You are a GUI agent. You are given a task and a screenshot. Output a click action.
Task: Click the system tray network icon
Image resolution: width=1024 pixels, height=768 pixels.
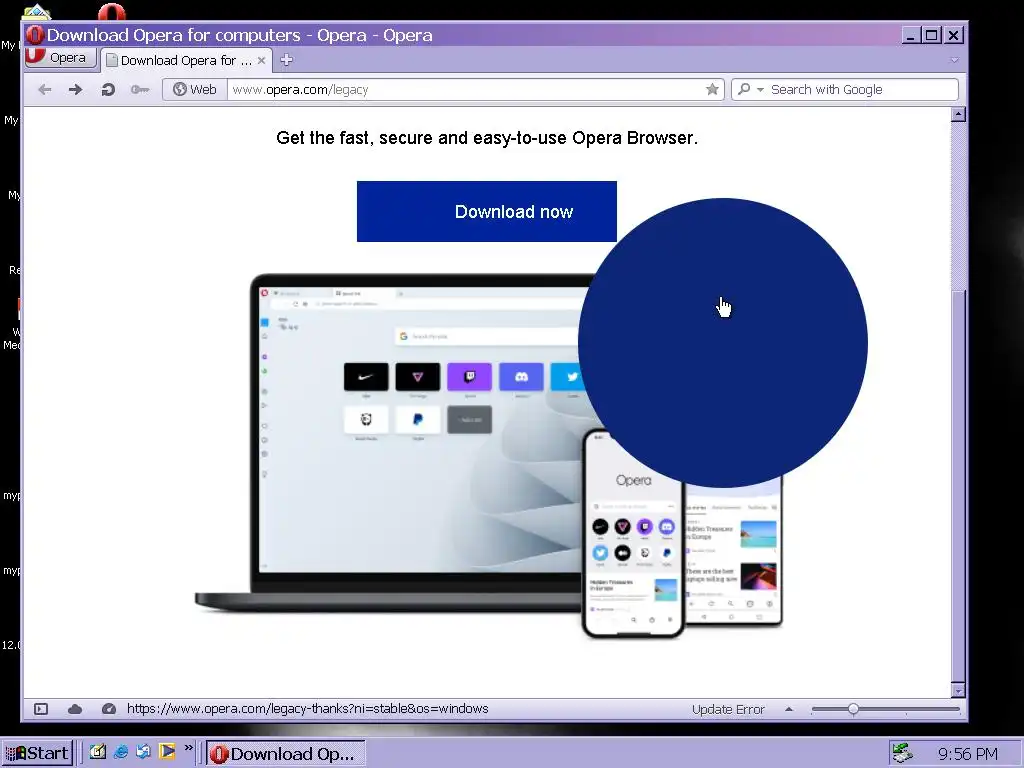coord(903,753)
